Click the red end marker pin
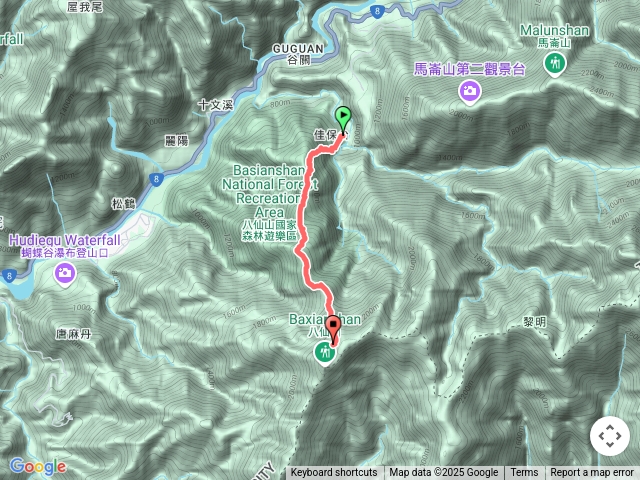The height and width of the screenshot is (480, 640). coord(334,330)
